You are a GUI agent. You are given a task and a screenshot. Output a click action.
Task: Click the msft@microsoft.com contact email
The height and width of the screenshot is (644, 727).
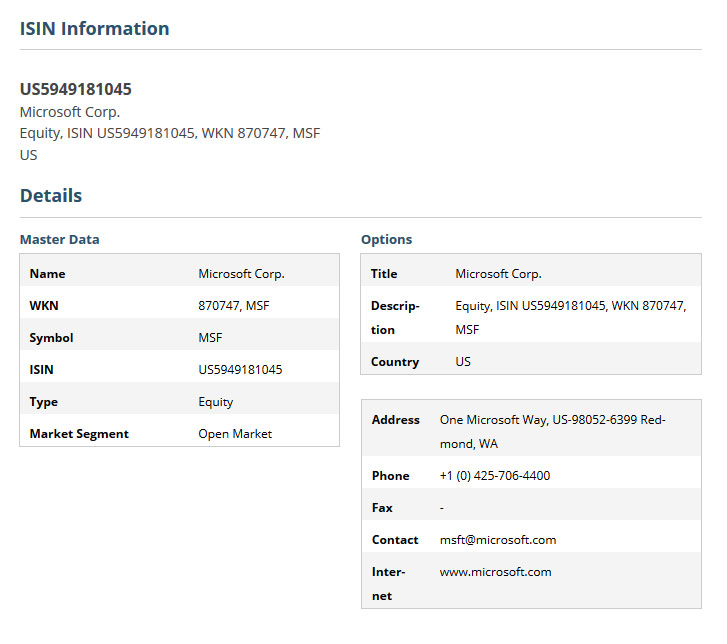pos(497,540)
